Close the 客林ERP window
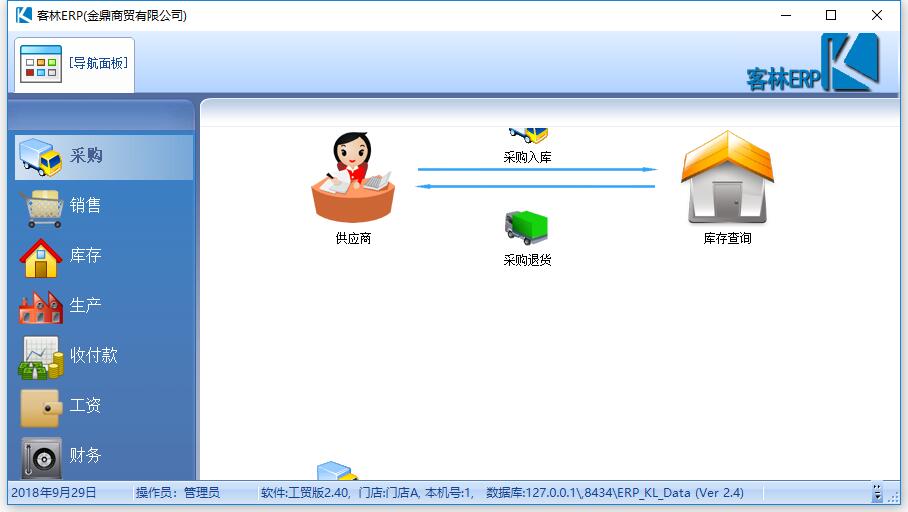Image resolution: width=908 pixels, height=512 pixels. pos(877,15)
